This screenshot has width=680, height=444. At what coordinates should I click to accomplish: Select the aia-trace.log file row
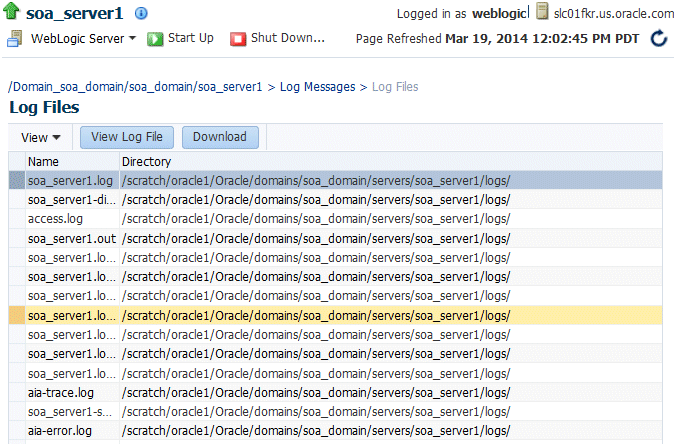335,393
